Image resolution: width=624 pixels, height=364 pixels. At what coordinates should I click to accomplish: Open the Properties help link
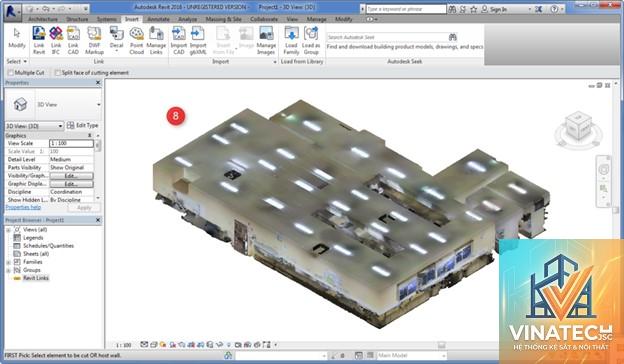23,207
